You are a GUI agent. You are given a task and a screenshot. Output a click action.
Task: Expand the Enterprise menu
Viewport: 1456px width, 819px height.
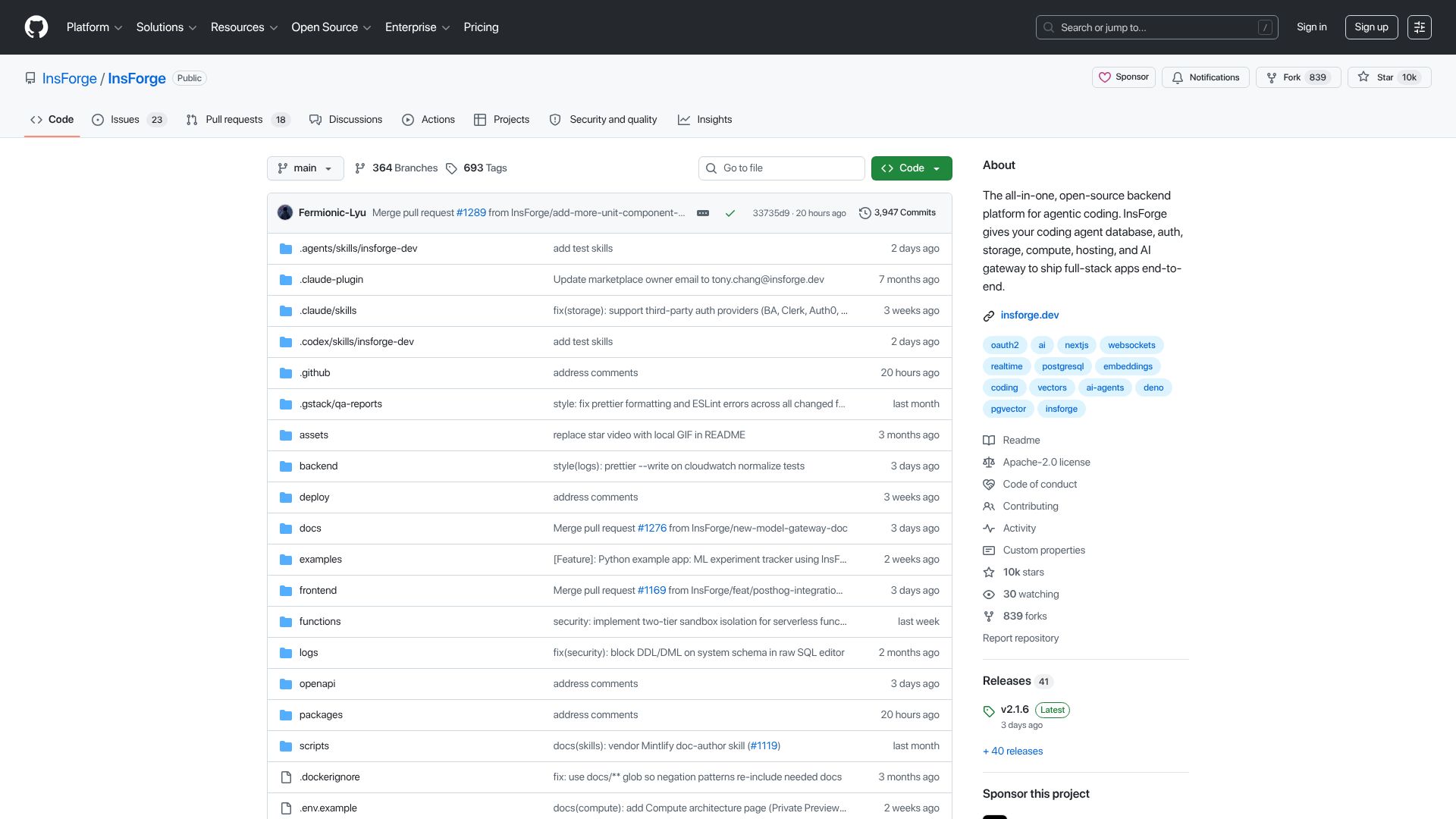click(418, 27)
